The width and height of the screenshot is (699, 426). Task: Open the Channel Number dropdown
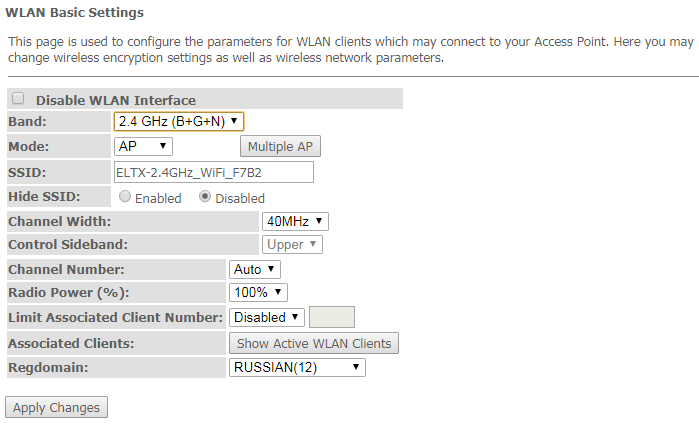coord(255,269)
